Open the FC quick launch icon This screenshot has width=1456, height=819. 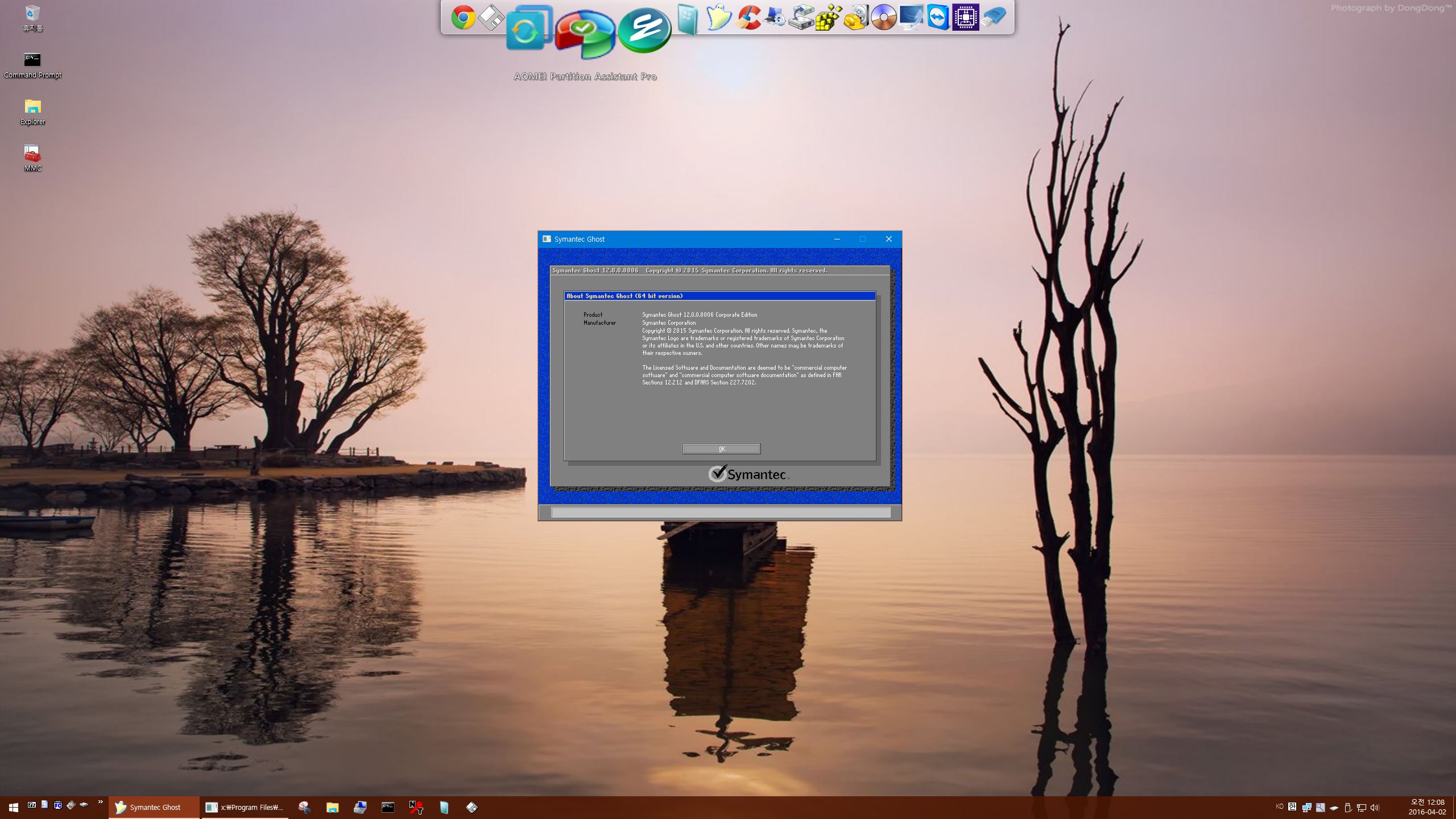[57, 805]
